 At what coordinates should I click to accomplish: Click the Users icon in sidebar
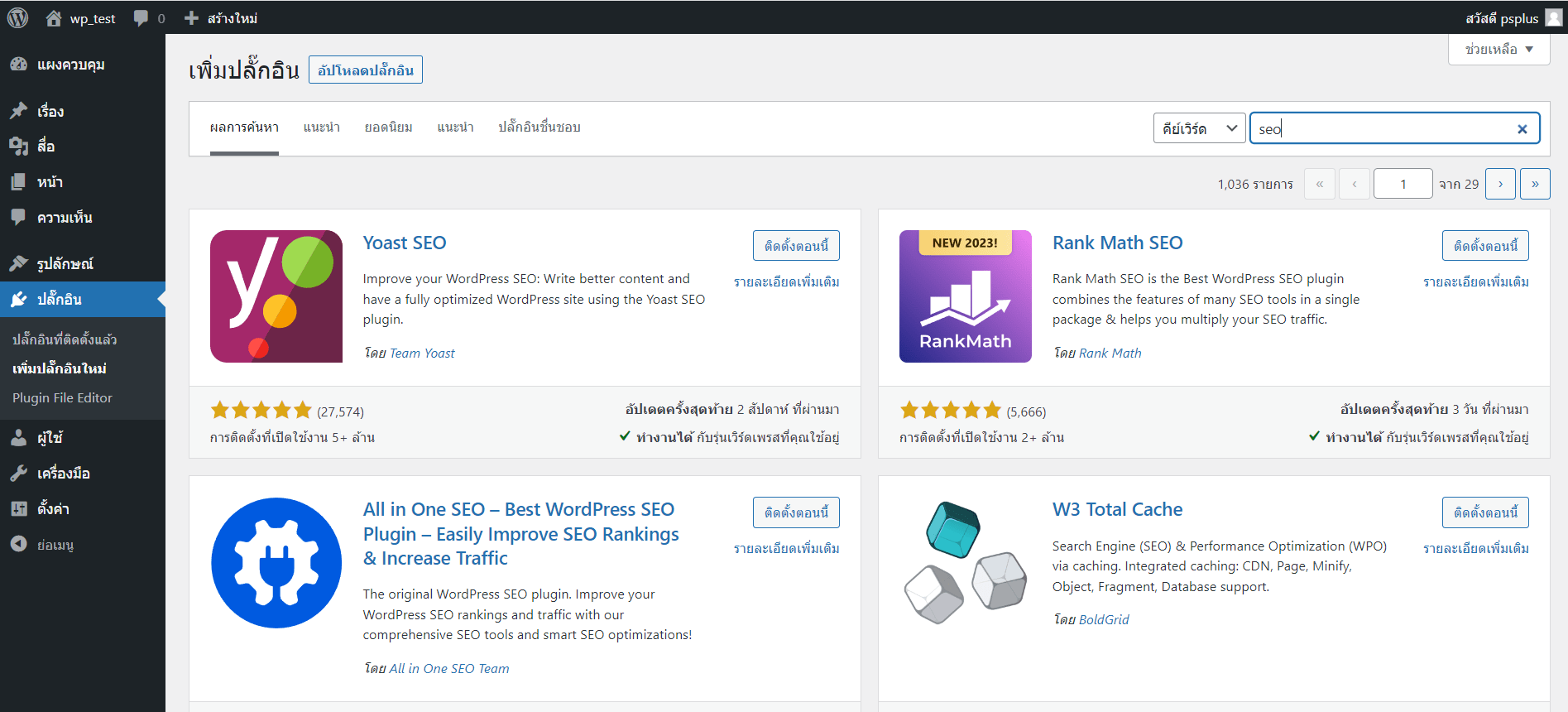click(x=18, y=438)
